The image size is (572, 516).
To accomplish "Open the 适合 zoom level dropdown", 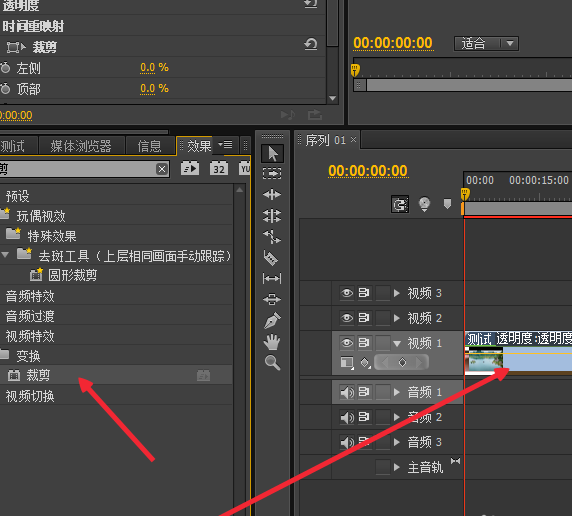I will pyautogui.click(x=486, y=44).
